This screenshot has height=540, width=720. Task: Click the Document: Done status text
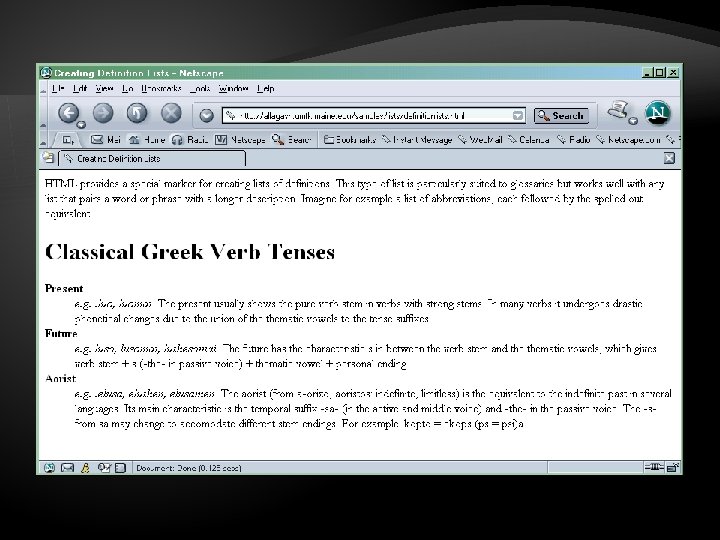[x=188, y=468]
